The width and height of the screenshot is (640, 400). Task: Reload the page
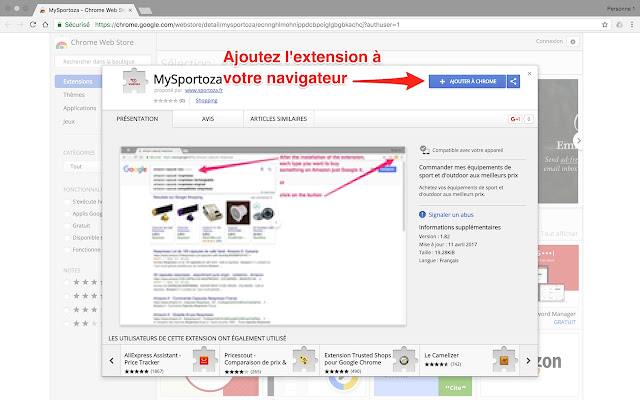33,24
